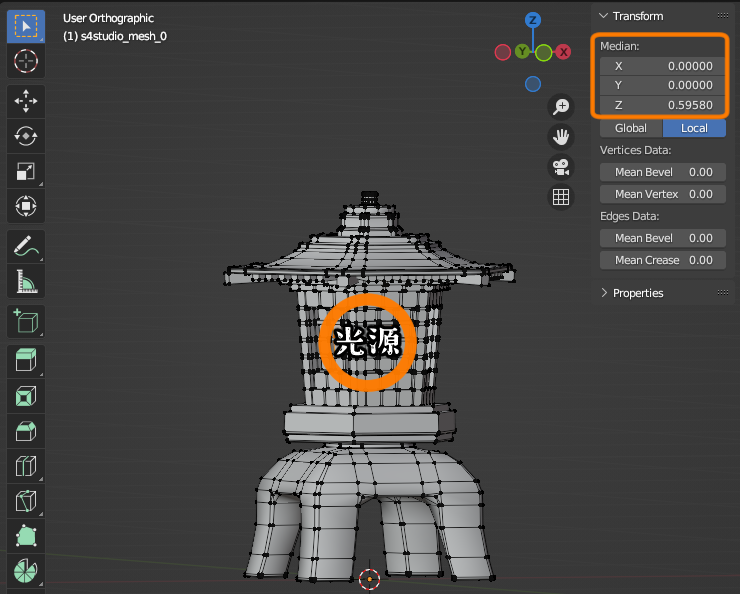
Task: Click the blue Z axis gizmo handle
Action: tap(533, 20)
